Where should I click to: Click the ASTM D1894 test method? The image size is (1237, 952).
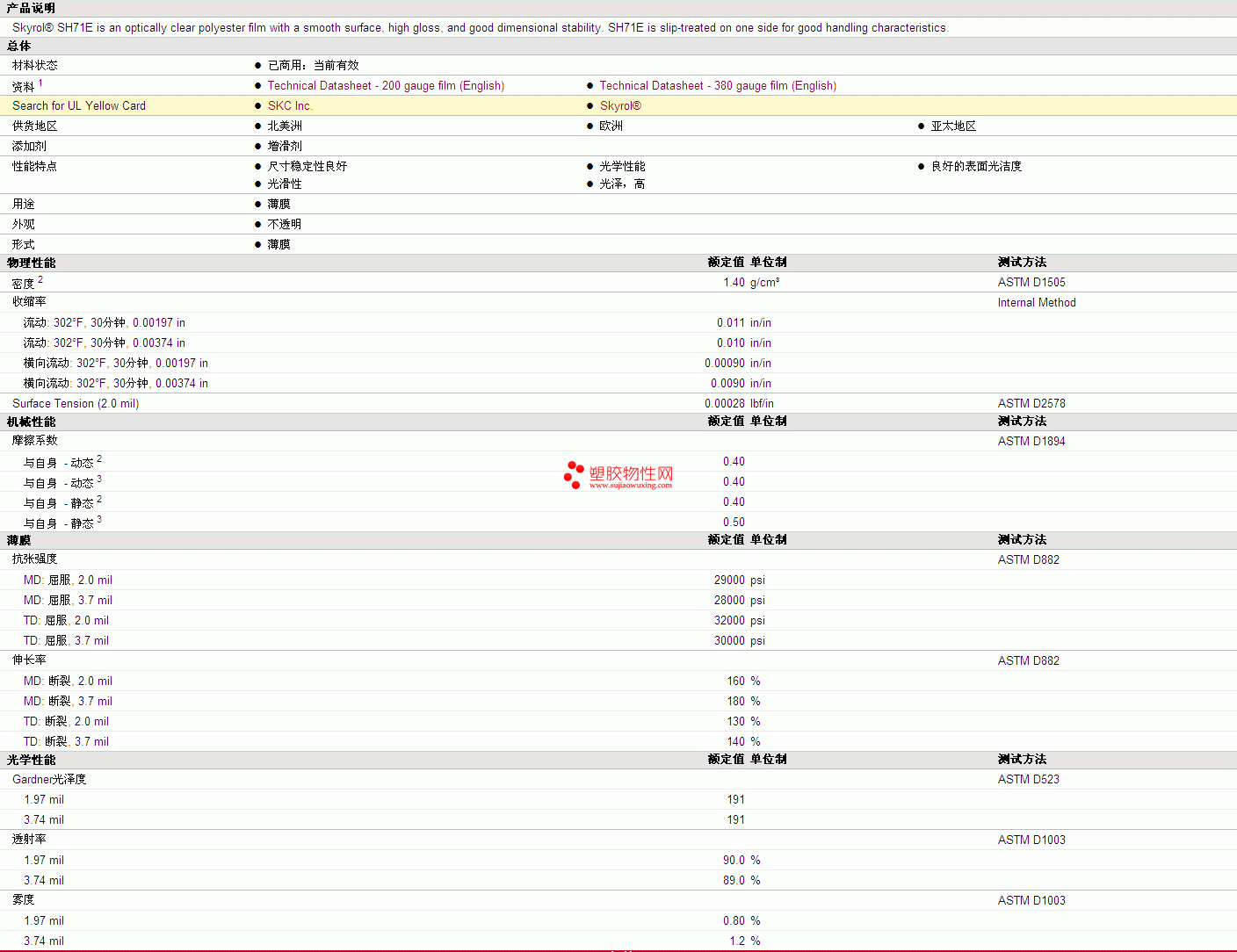[1031, 441]
